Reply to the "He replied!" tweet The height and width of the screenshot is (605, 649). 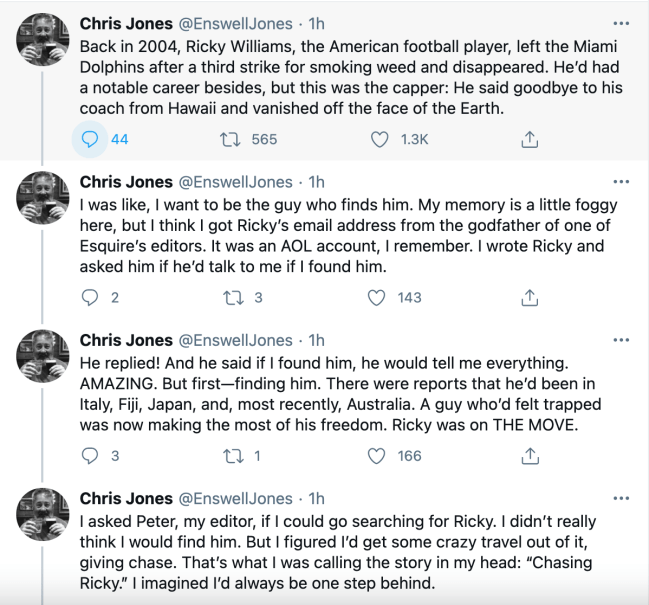coord(89,455)
